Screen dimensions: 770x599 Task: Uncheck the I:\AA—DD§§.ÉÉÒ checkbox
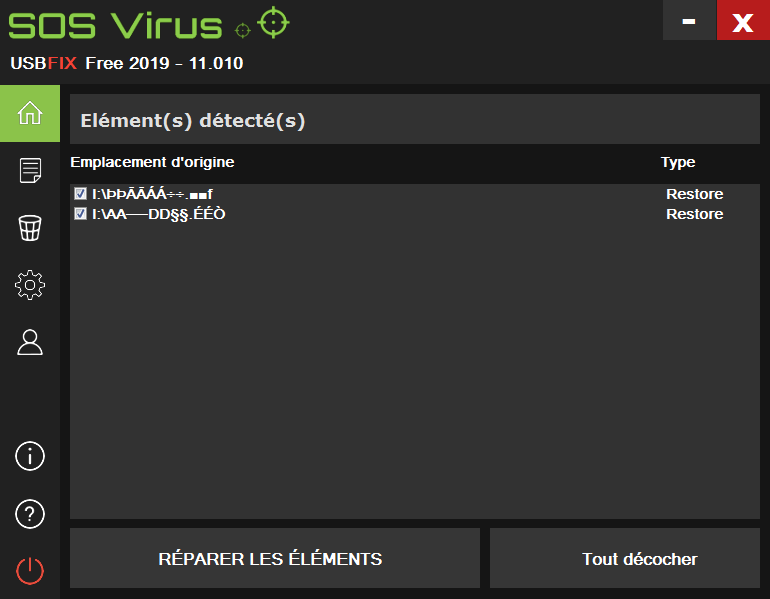tap(81, 214)
